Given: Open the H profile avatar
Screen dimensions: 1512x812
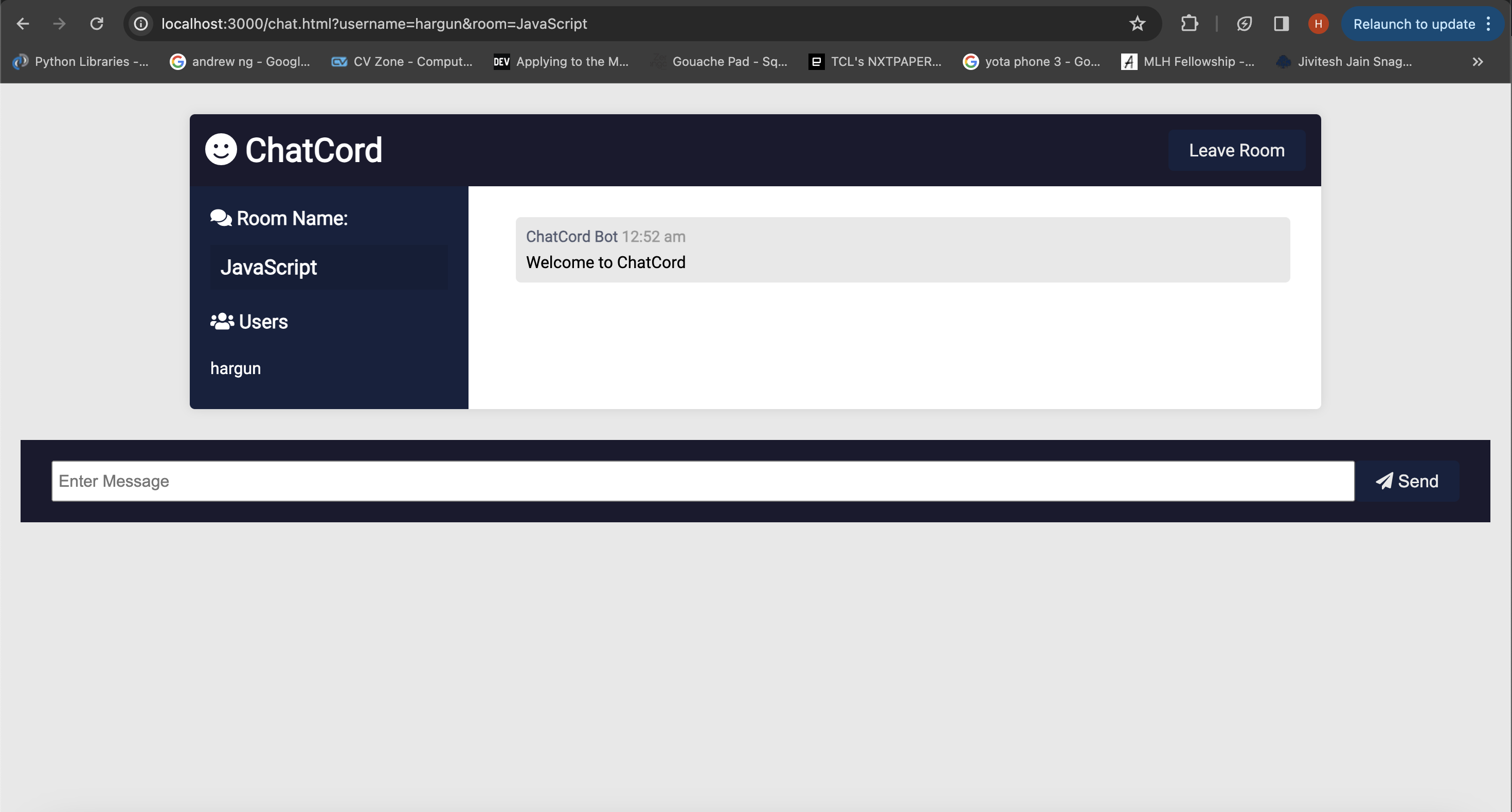Looking at the screenshot, I should [1318, 24].
